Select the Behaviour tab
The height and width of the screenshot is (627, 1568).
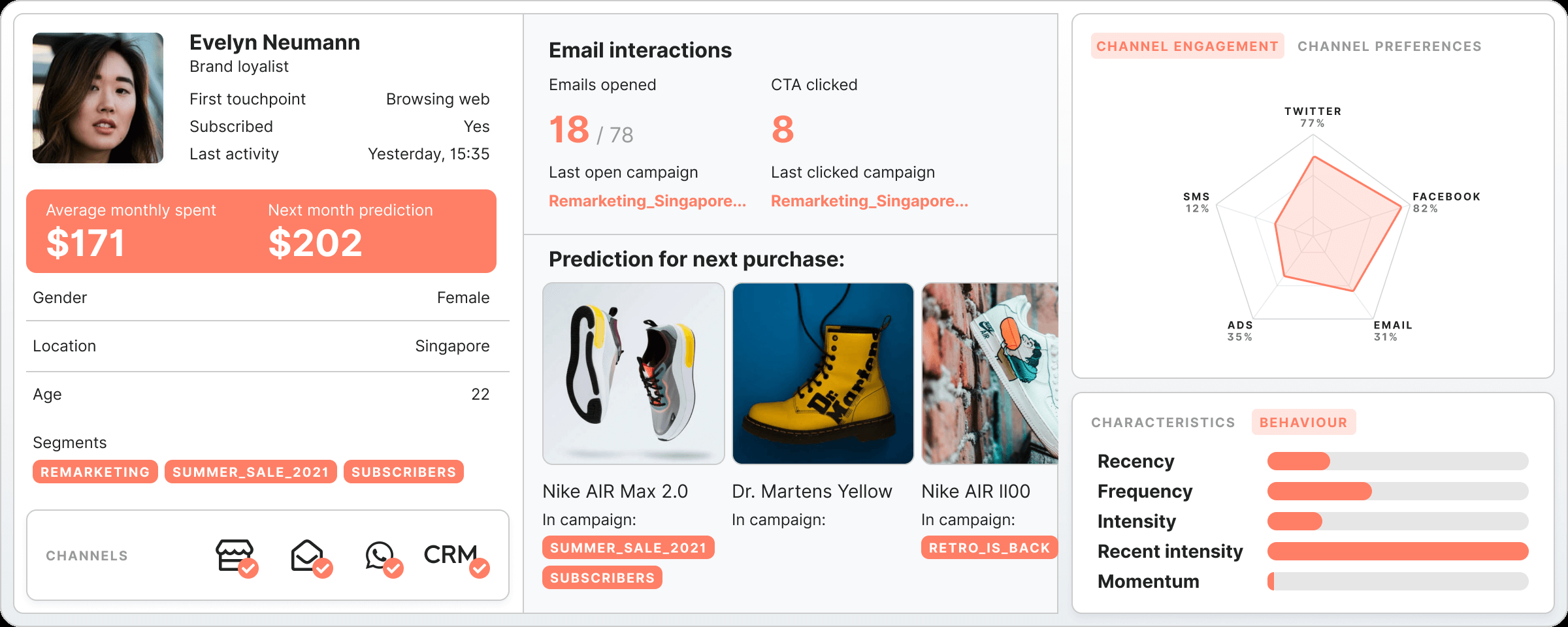click(x=1303, y=423)
